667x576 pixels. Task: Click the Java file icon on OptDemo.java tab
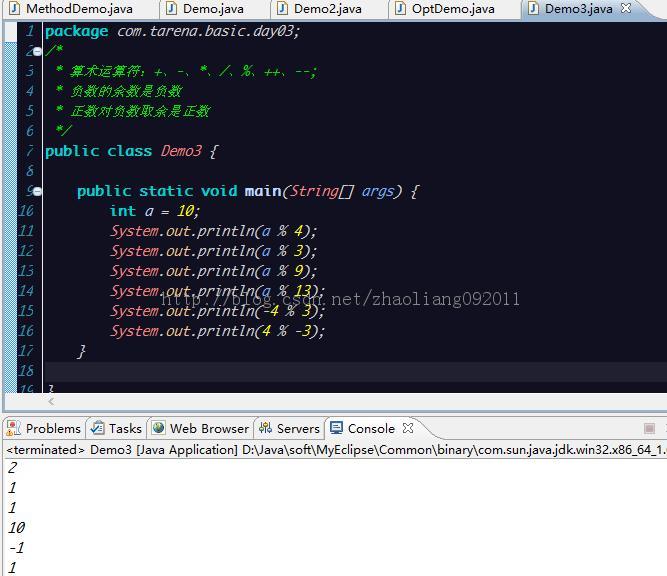(400, 8)
